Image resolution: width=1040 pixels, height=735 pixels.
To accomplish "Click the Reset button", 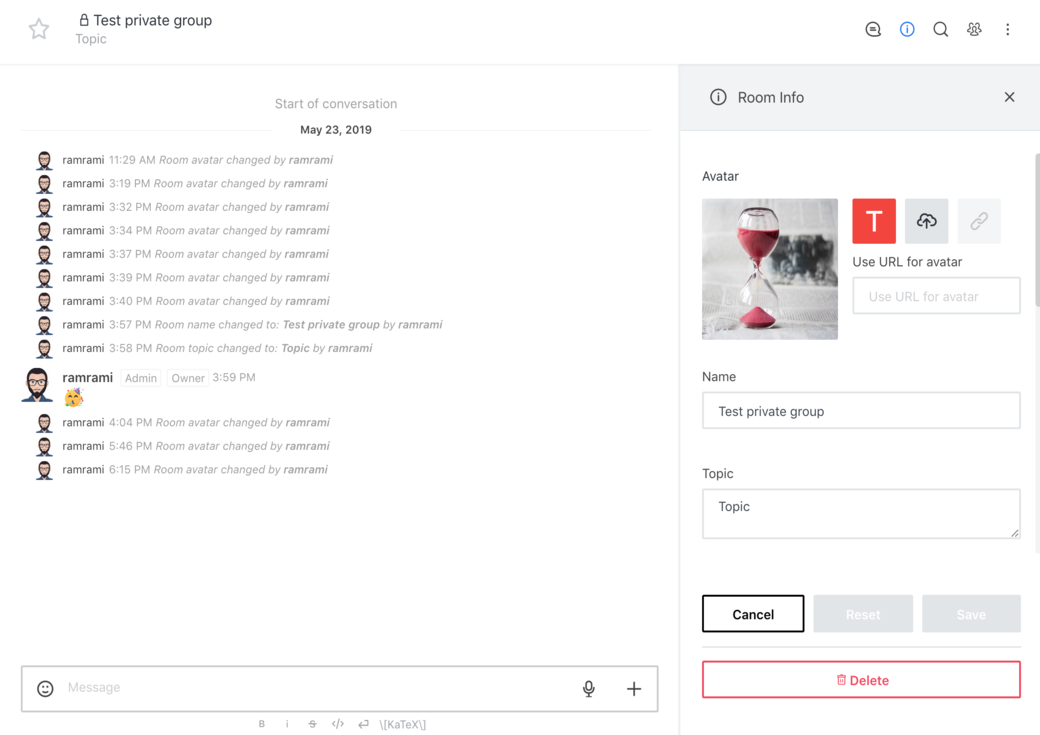I will click(x=863, y=614).
